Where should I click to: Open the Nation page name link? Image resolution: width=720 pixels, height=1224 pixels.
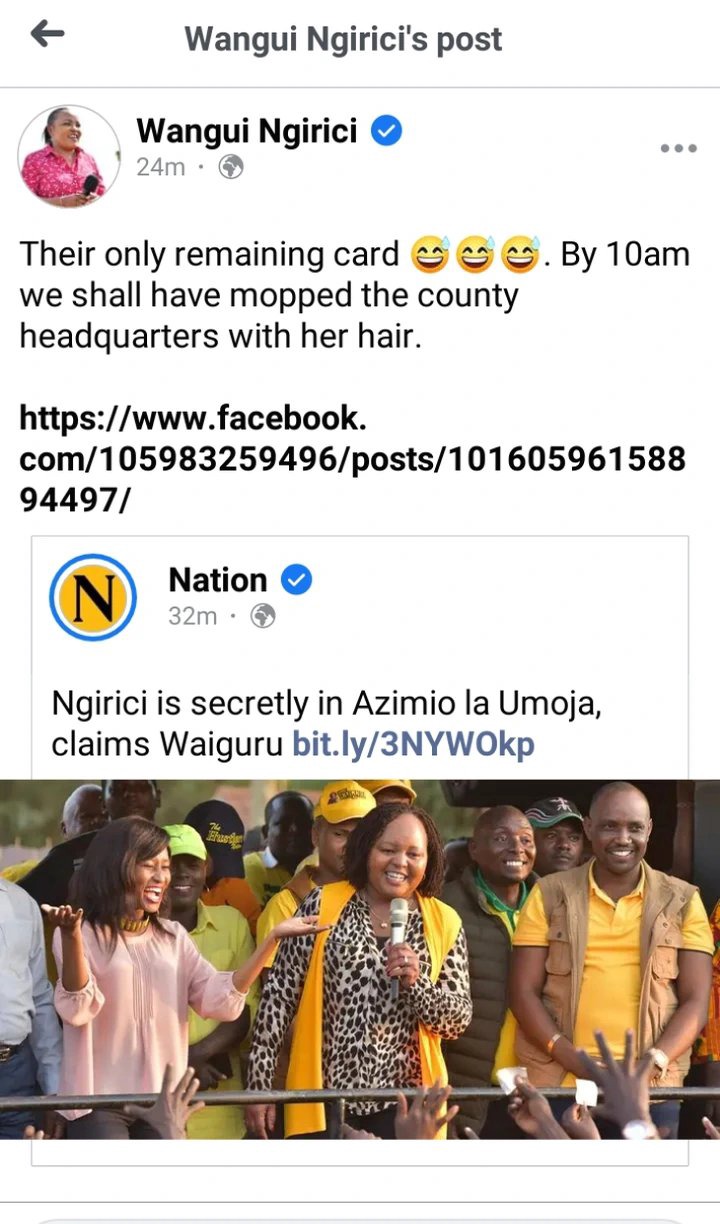coord(218,580)
